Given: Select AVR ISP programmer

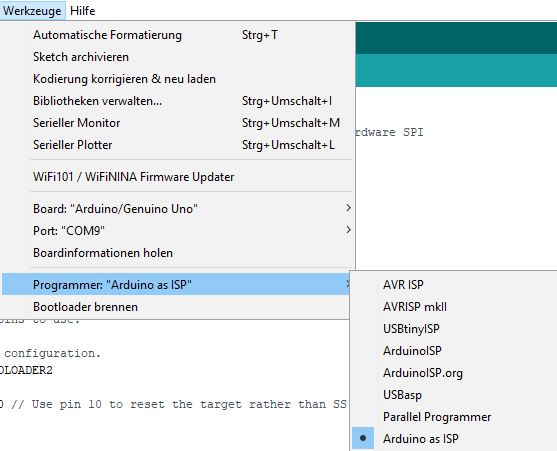Looking at the screenshot, I should click(x=454, y=285).
